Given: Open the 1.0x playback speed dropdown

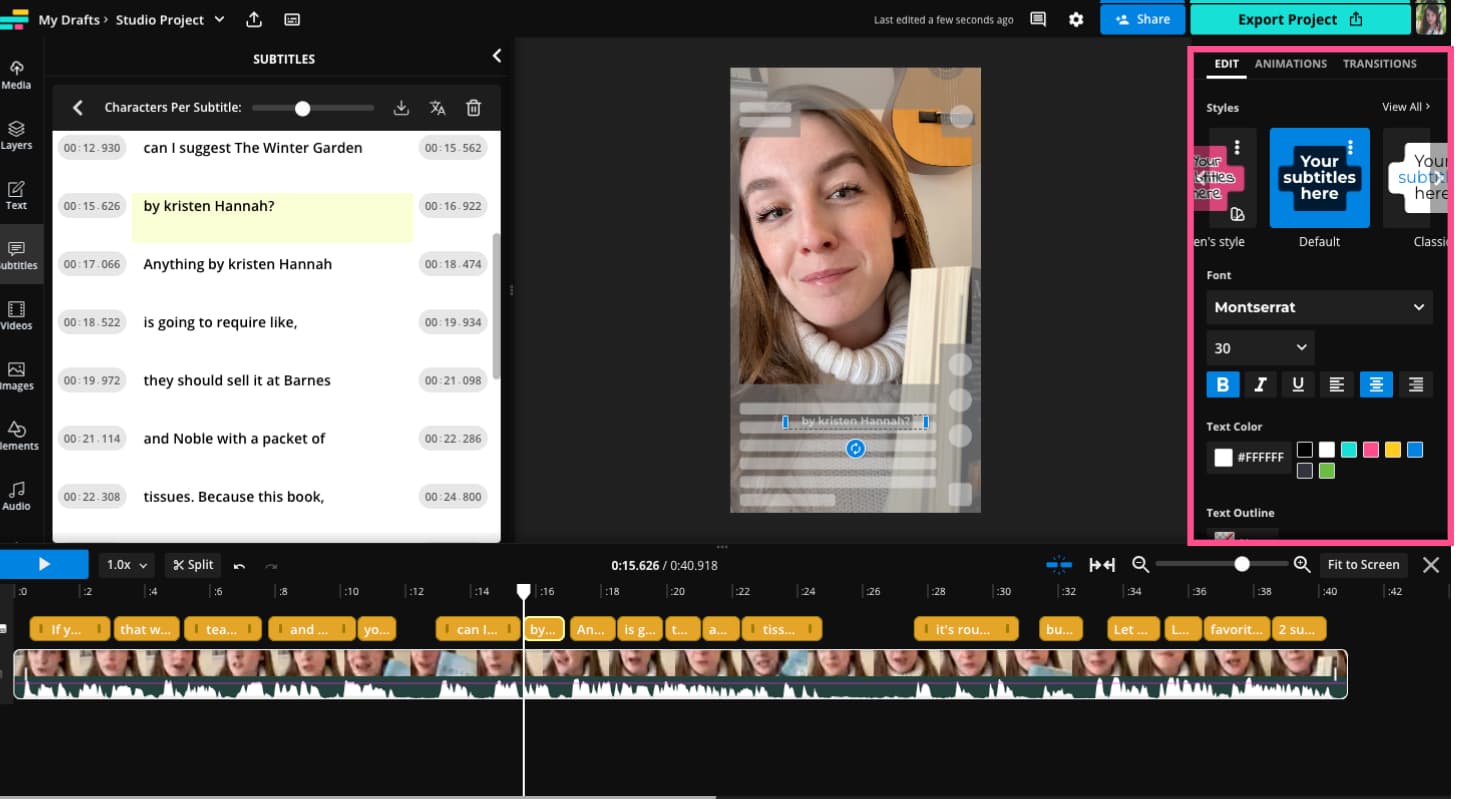Looking at the screenshot, I should click(126, 565).
